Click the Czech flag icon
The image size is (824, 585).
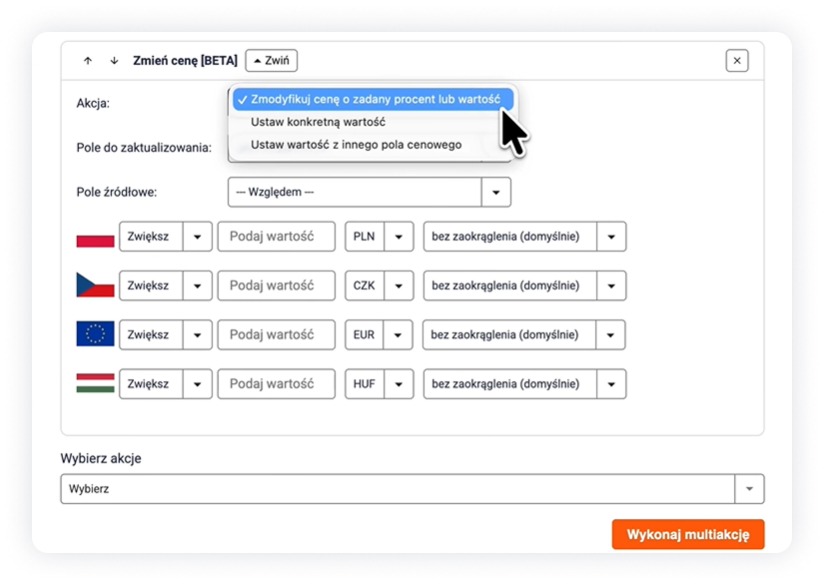click(x=95, y=286)
